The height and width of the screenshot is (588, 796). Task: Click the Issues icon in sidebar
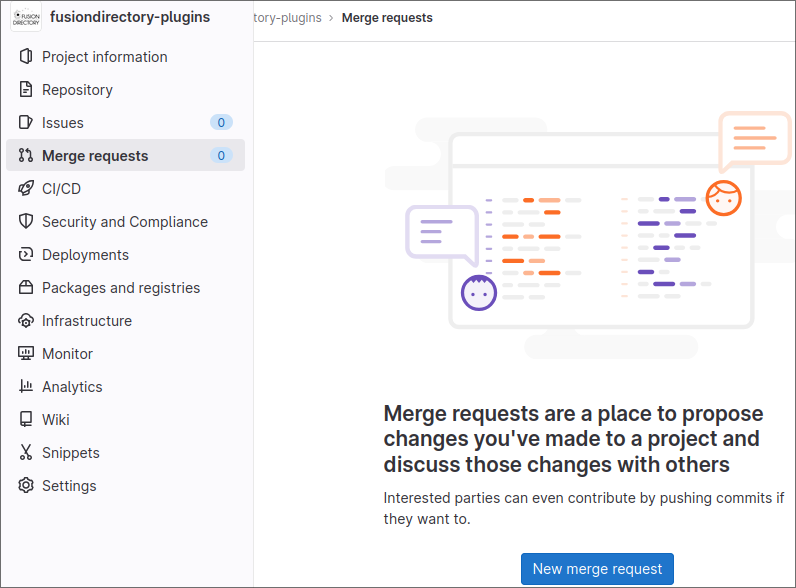point(26,122)
